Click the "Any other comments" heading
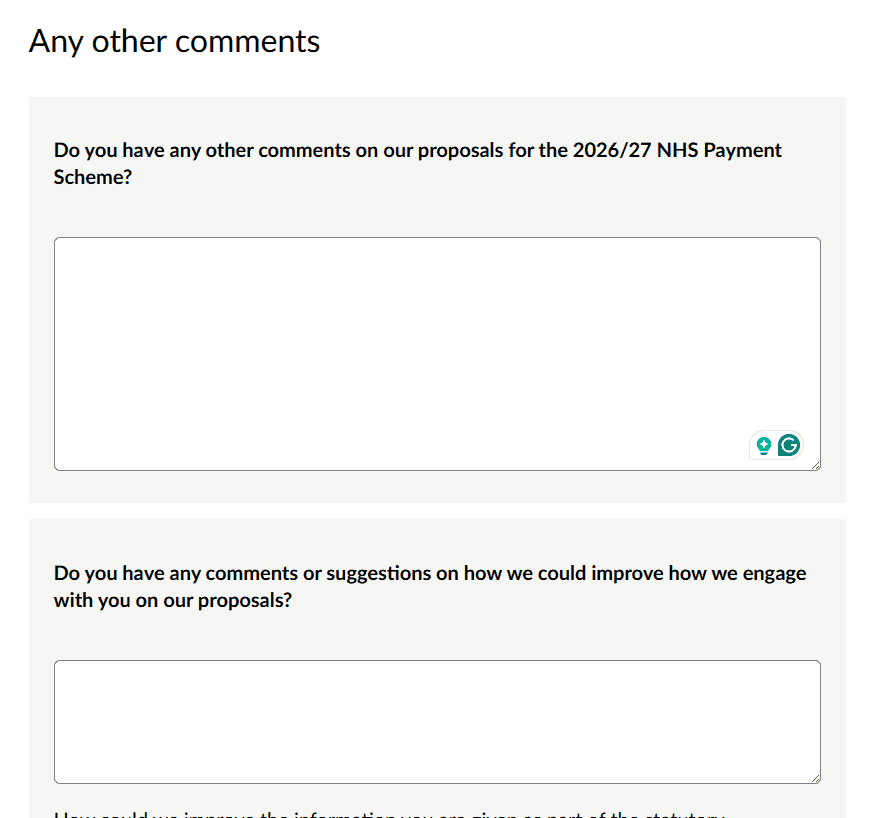 [x=175, y=41]
